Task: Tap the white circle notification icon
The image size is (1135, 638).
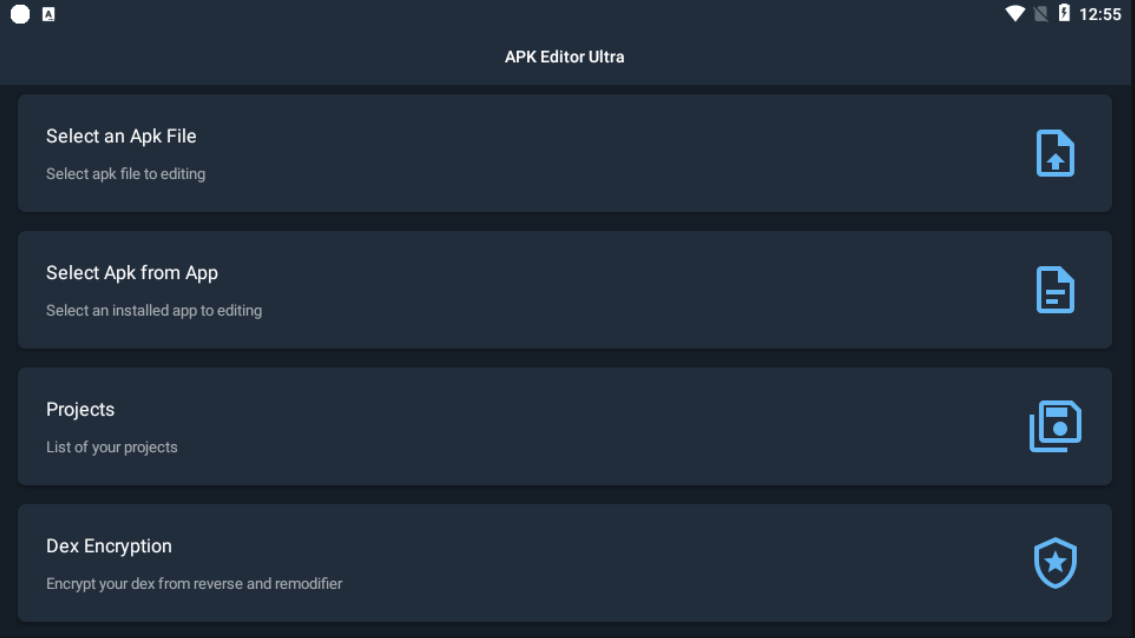Action: point(20,14)
